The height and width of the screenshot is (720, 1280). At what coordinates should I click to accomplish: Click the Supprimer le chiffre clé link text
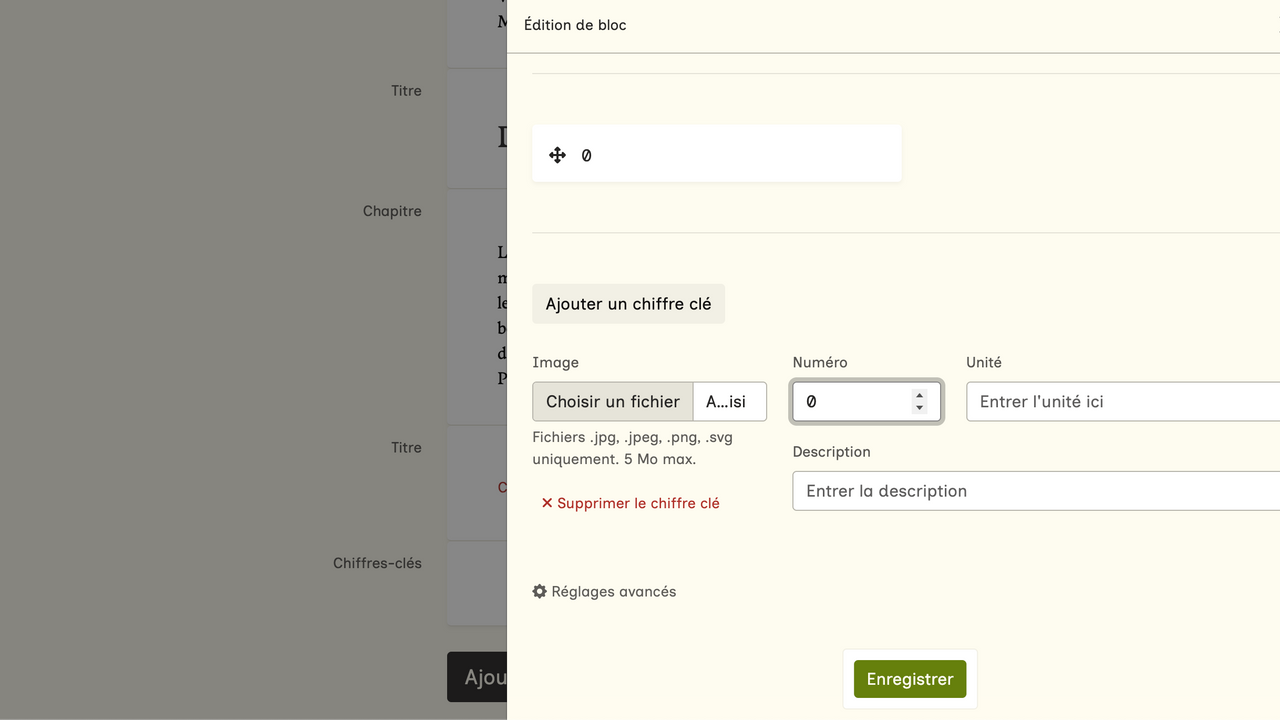[x=638, y=503]
